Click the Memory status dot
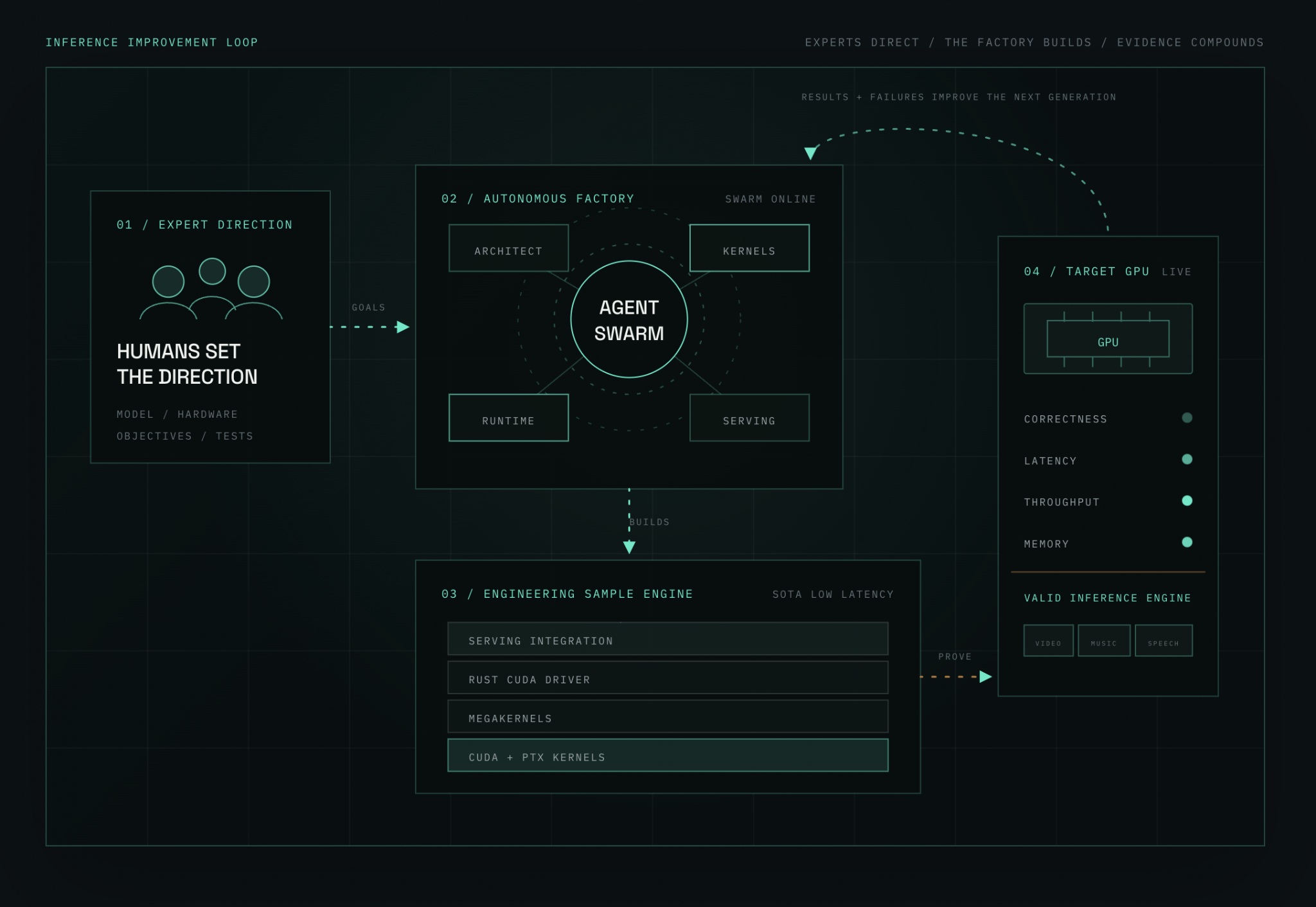 coord(1187,542)
